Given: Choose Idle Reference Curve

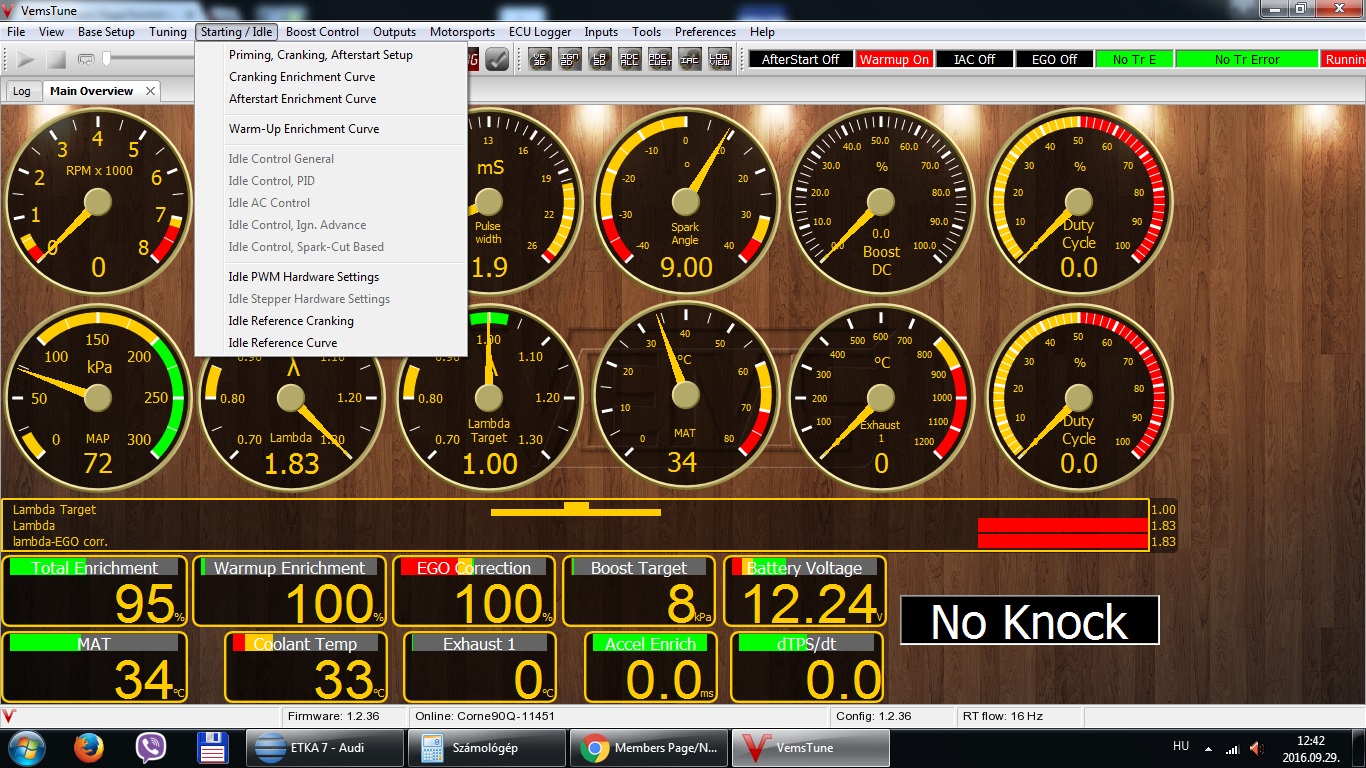Looking at the screenshot, I should [x=331, y=343].
